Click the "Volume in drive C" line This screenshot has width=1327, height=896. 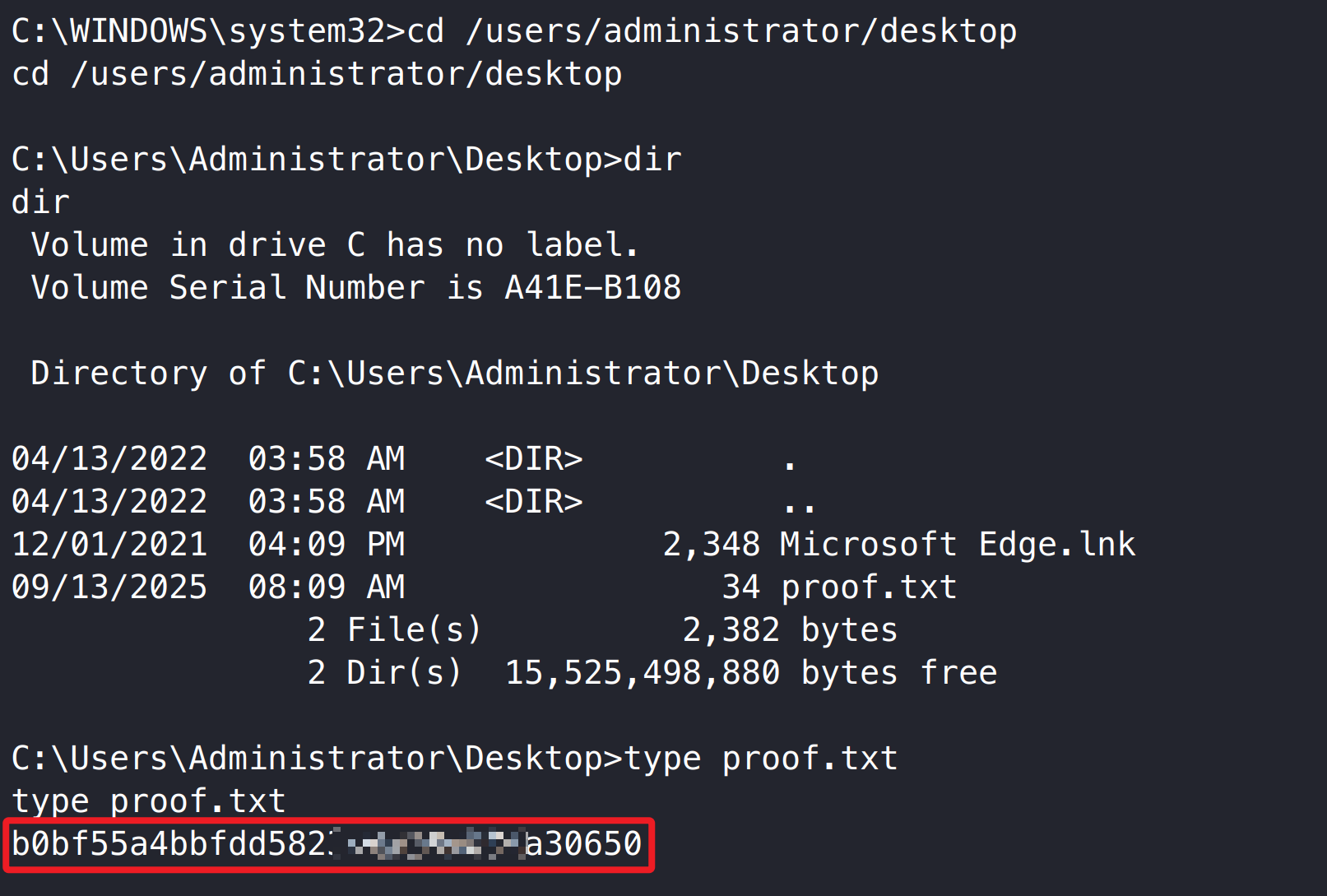334,245
